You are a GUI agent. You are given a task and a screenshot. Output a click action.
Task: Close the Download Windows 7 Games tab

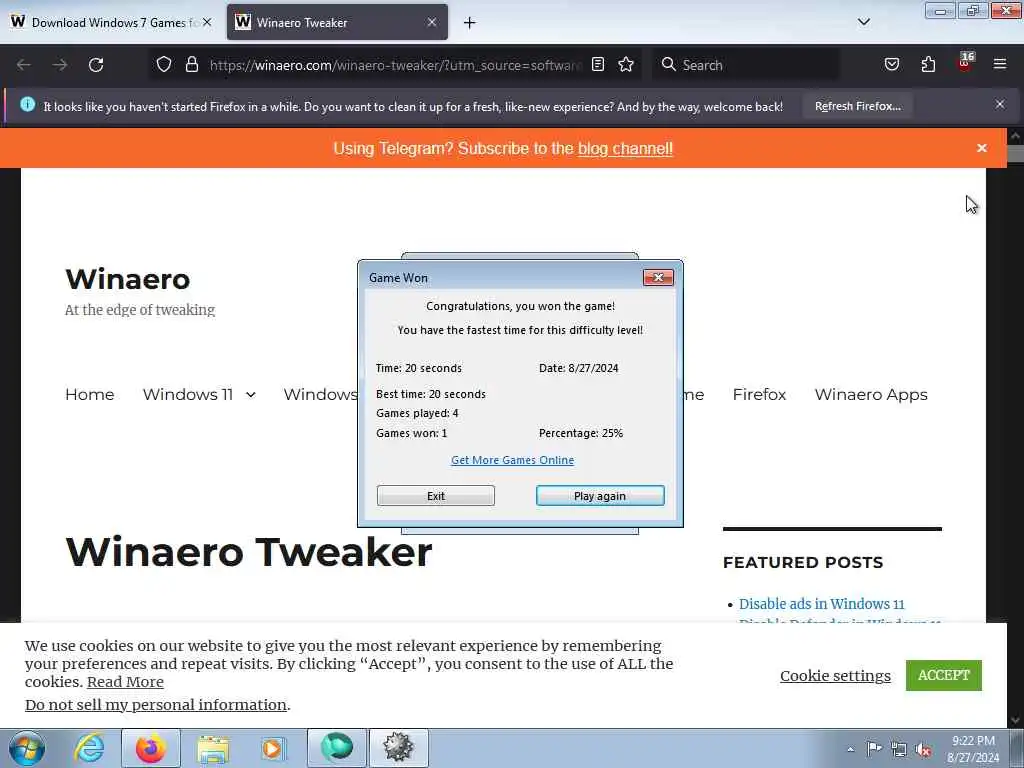click(x=207, y=22)
